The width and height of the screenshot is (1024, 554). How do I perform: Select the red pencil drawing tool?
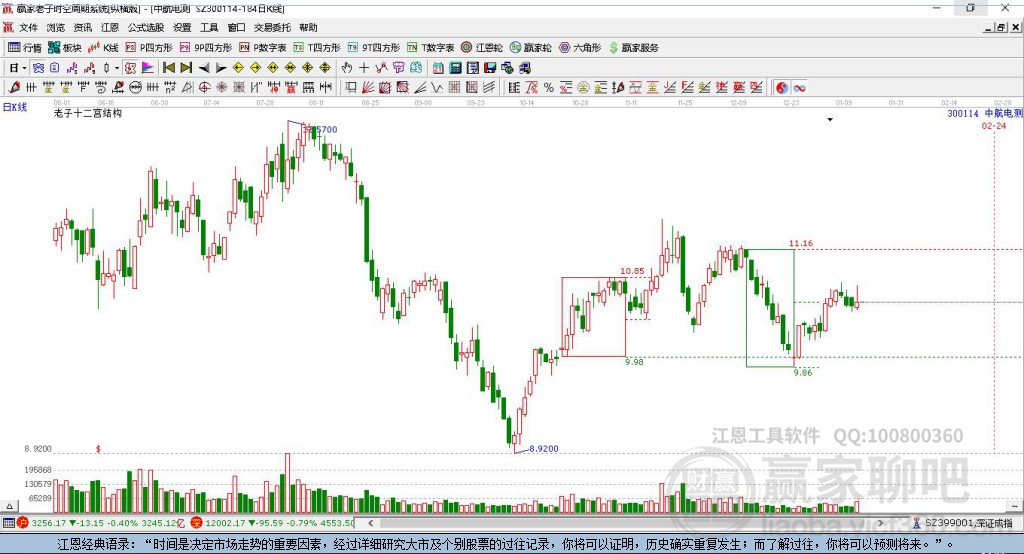[14, 88]
